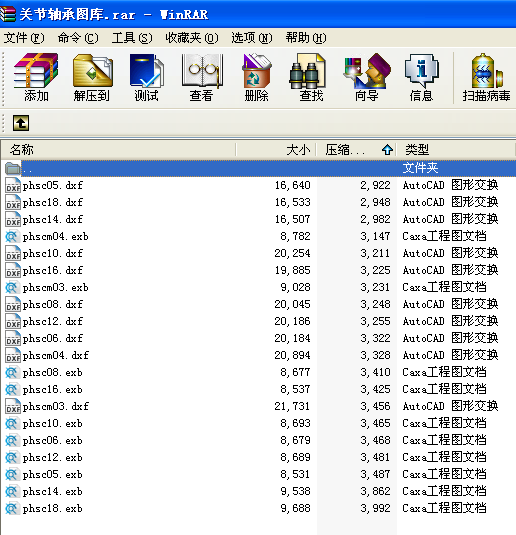This screenshot has width=516, height=535.
Task: Click DXF icon of phsc10.dxf
Action: (13, 253)
